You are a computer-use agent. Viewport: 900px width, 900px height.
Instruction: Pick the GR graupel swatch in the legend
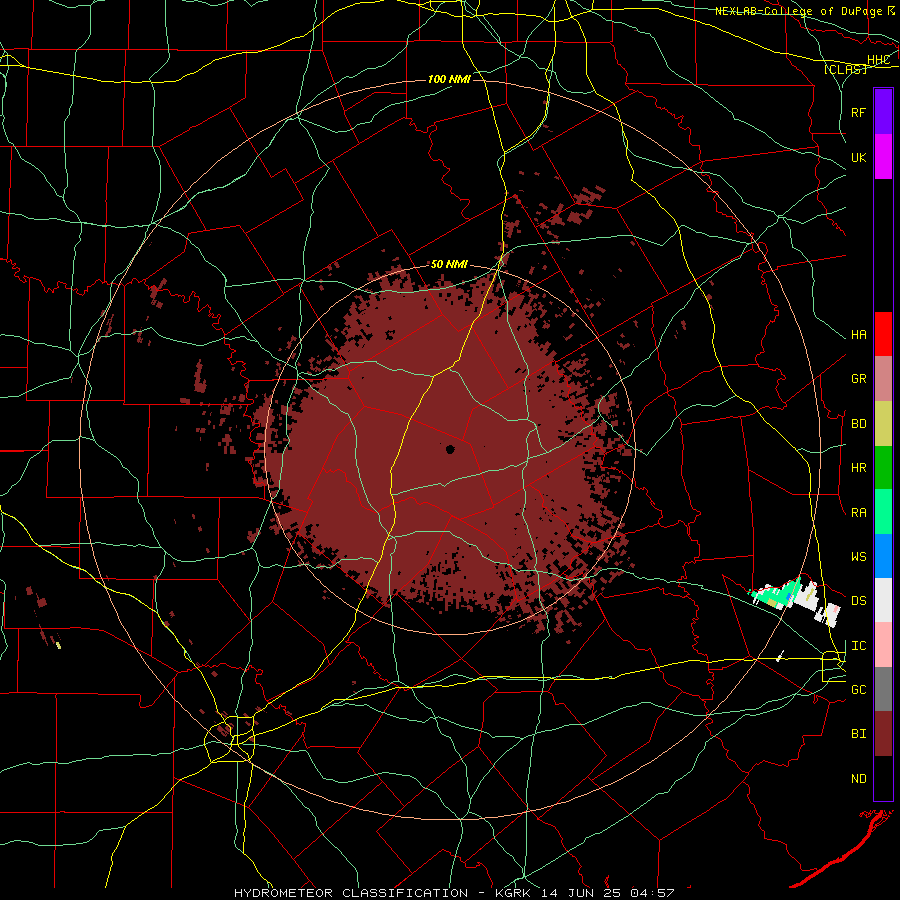pos(883,378)
